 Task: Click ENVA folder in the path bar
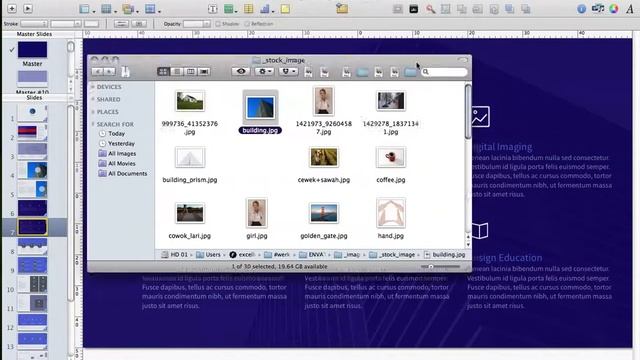click(x=312, y=254)
